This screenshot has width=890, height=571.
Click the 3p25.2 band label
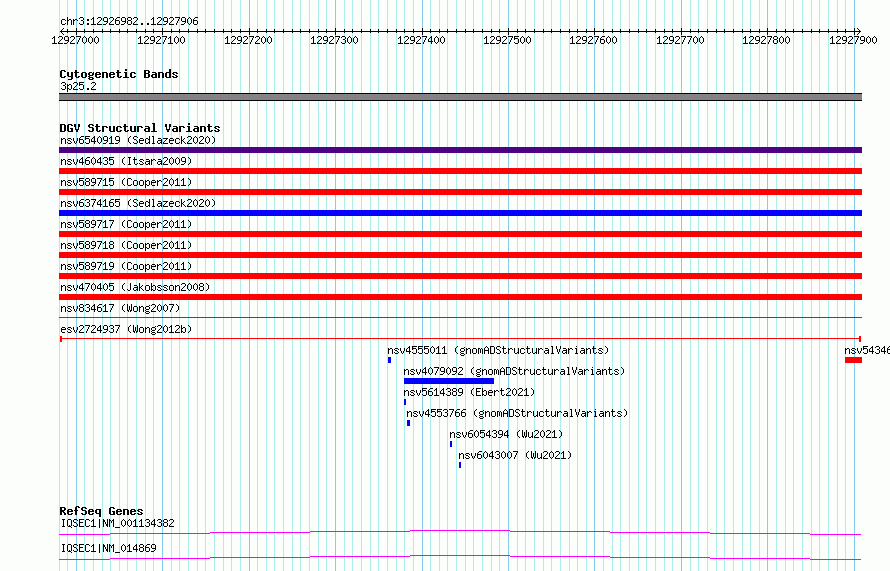click(x=78, y=86)
